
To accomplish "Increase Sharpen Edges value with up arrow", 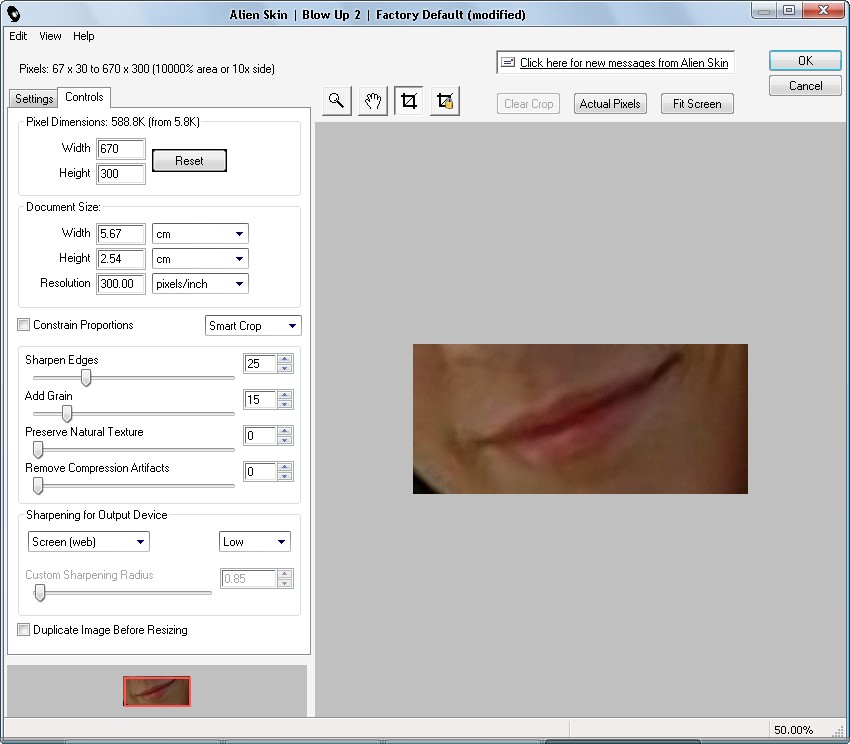I will click(x=285, y=359).
